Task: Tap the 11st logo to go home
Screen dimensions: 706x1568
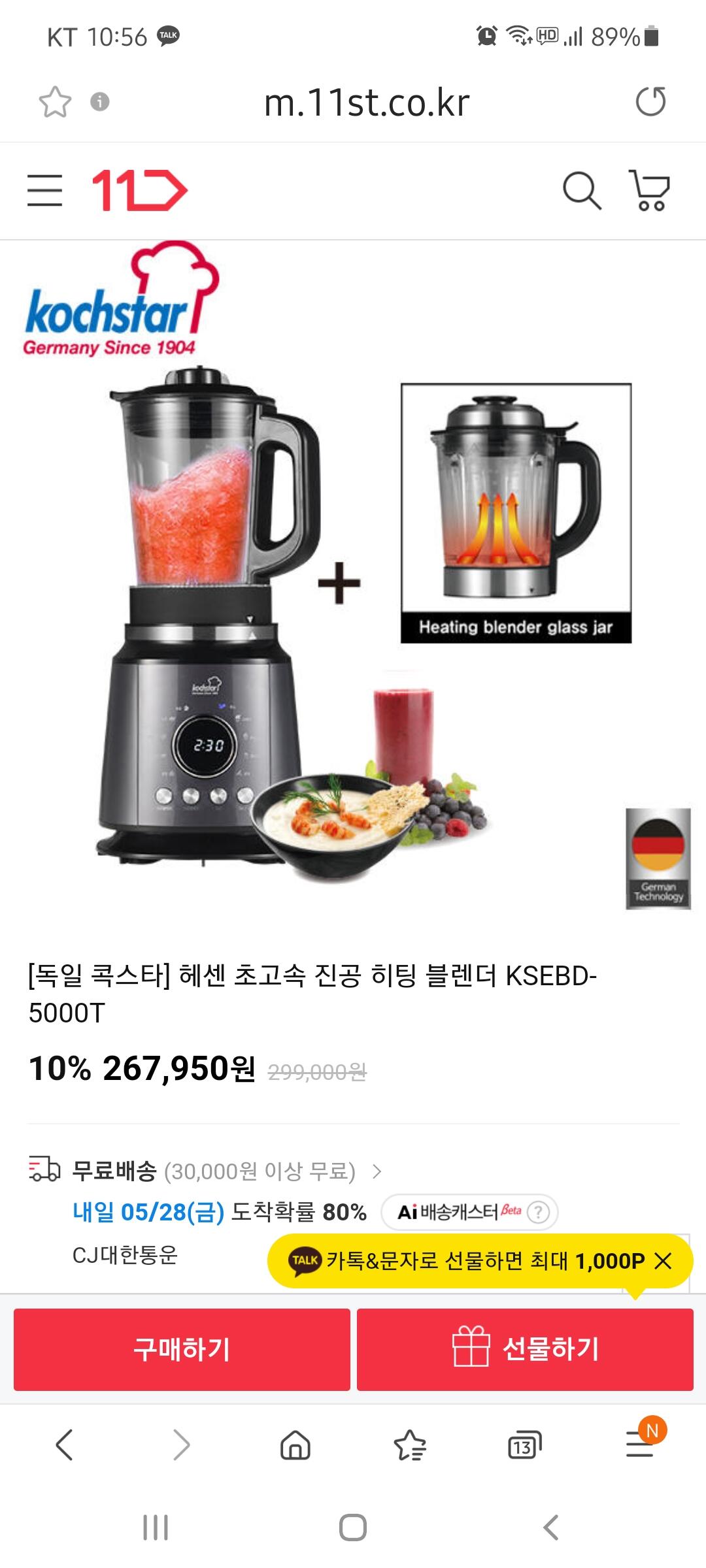Action: pos(139,191)
